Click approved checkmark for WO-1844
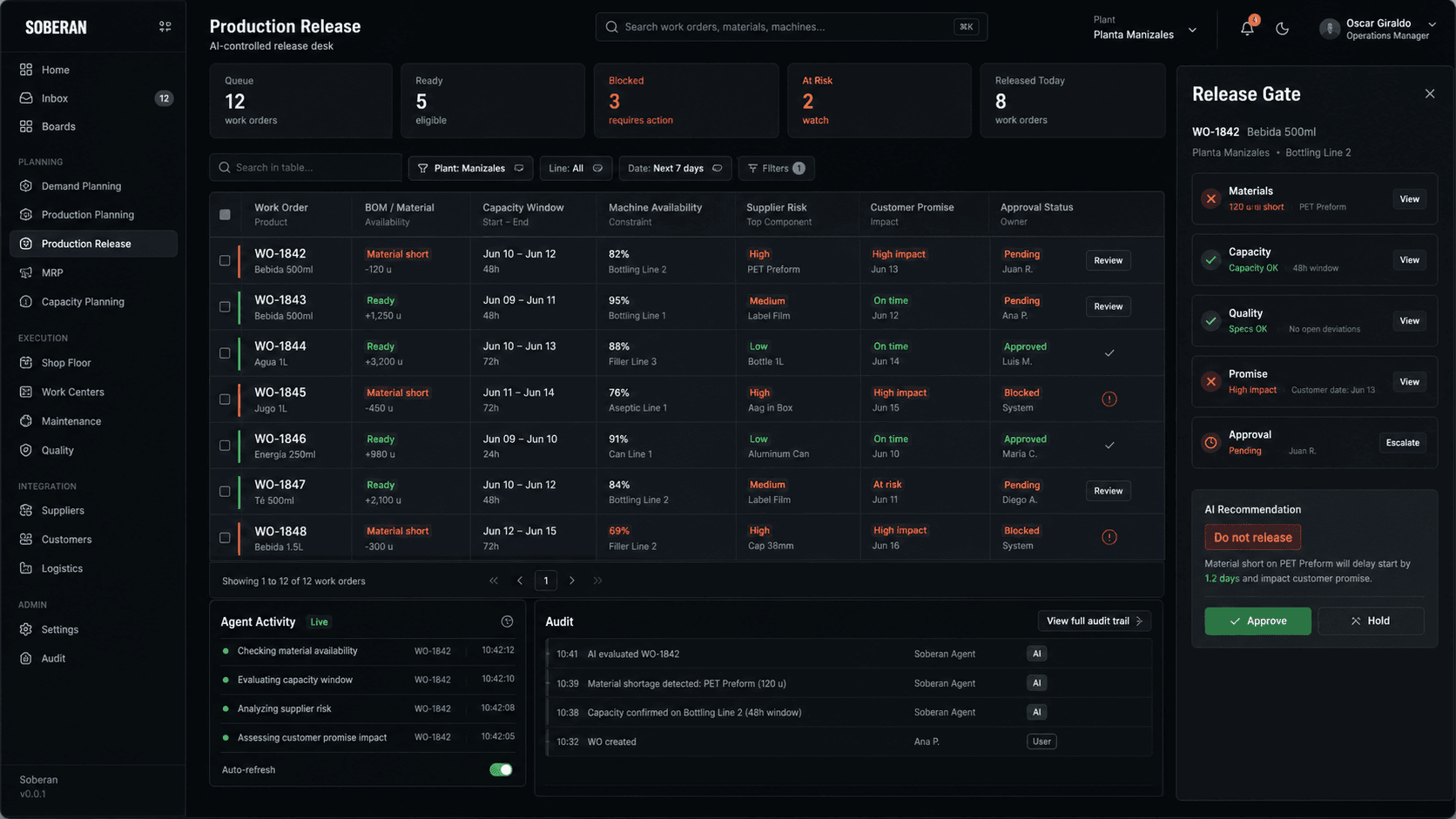This screenshot has height=819, width=1456. (x=1109, y=353)
